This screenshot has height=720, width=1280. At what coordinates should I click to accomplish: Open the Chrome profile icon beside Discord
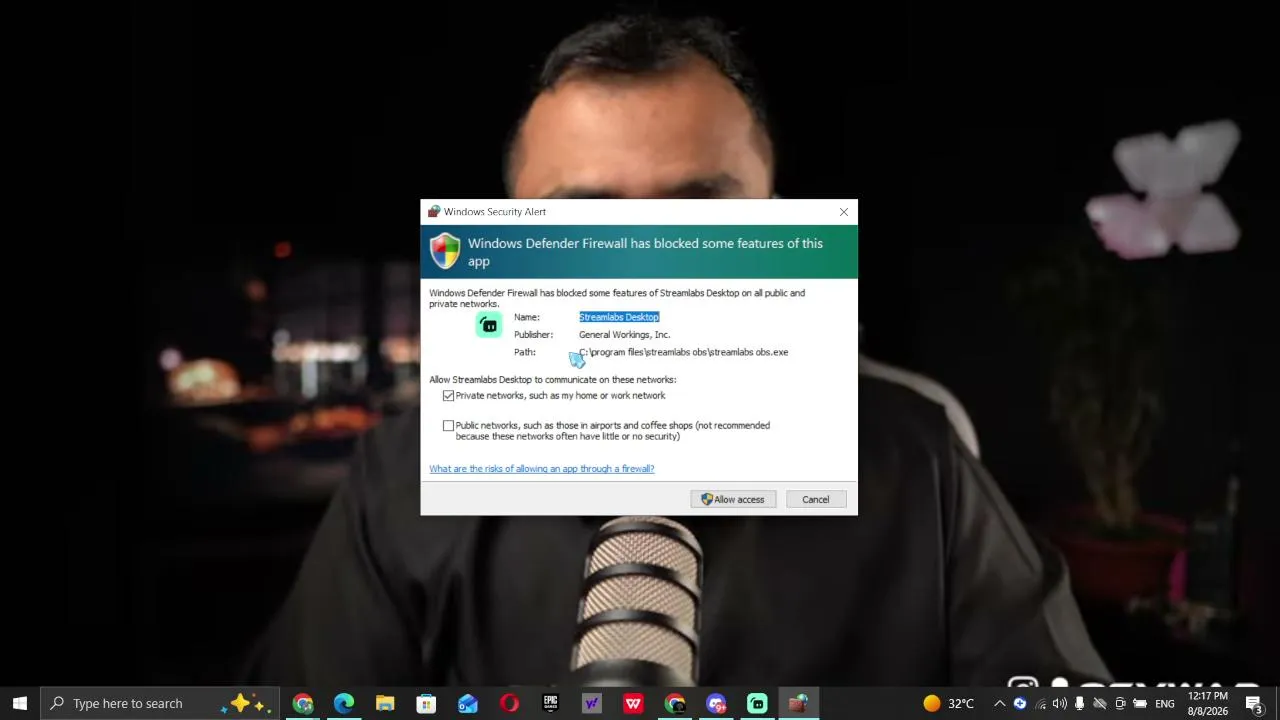click(x=675, y=703)
